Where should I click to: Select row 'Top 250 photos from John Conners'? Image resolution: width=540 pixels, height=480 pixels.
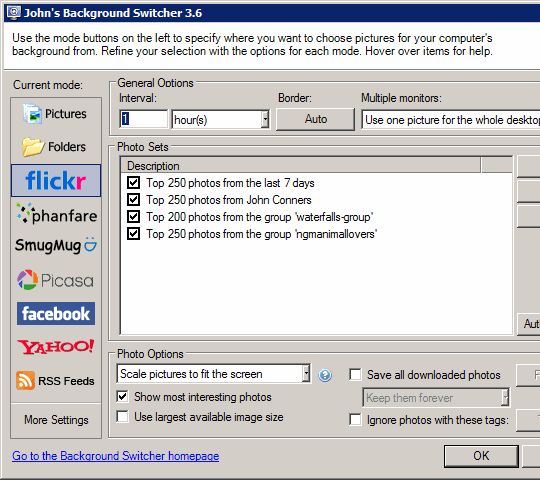click(x=229, y=200)
